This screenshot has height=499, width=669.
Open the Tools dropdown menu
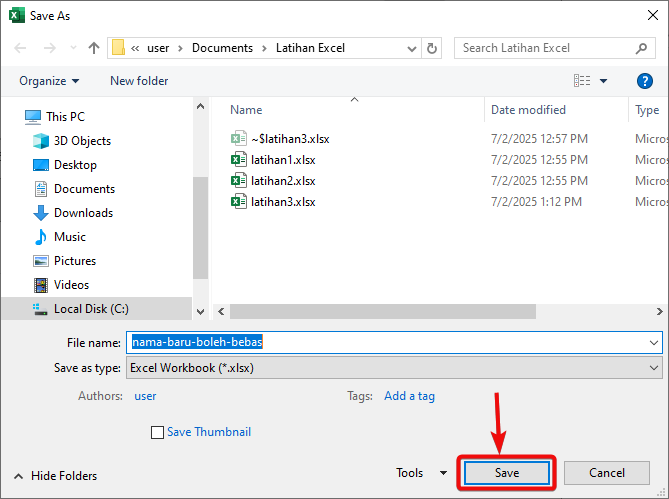(x=421, y=473)
